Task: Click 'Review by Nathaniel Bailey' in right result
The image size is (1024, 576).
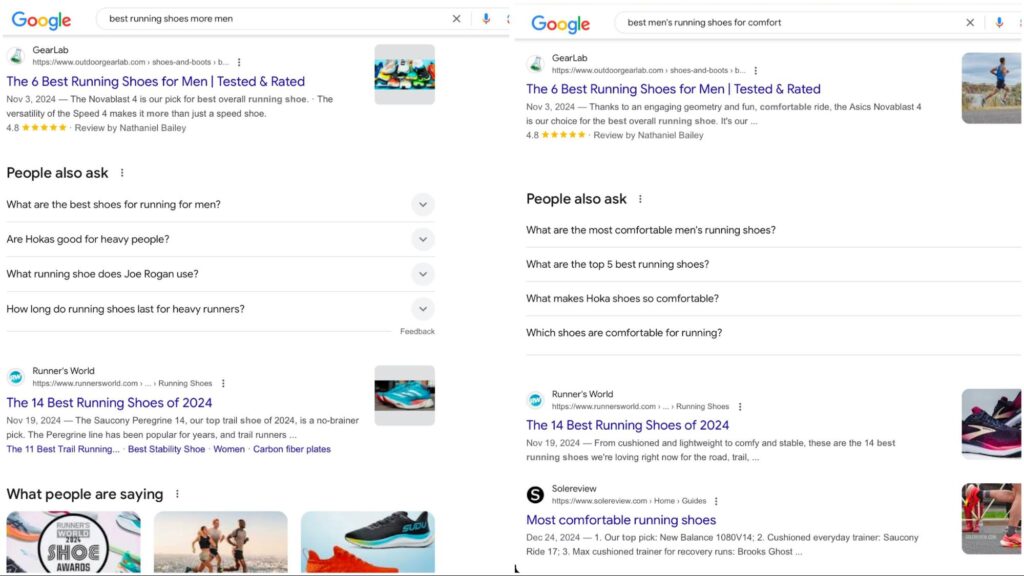Action: (648, 135)
